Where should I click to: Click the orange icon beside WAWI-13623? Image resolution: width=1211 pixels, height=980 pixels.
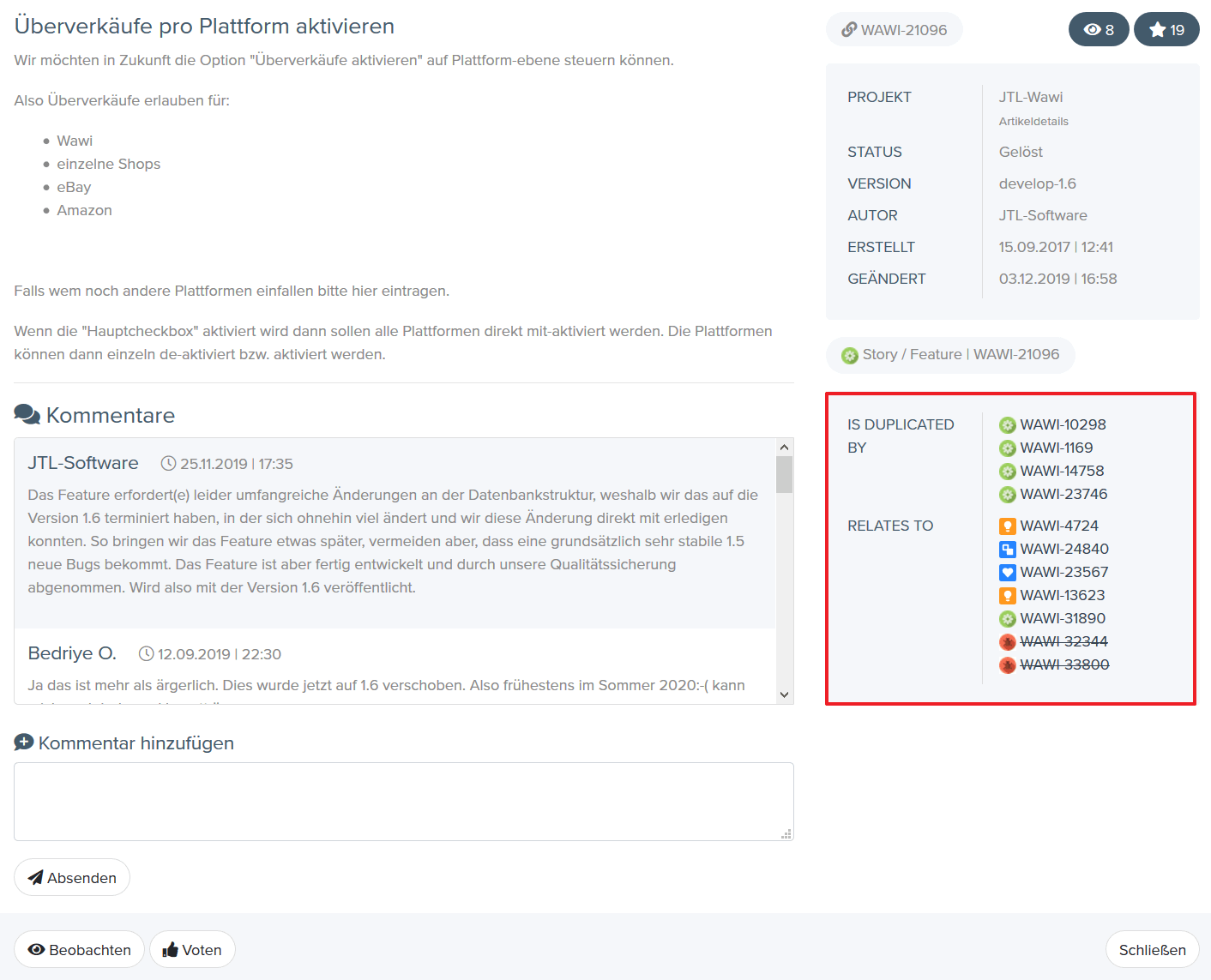tap(1007, 596)
